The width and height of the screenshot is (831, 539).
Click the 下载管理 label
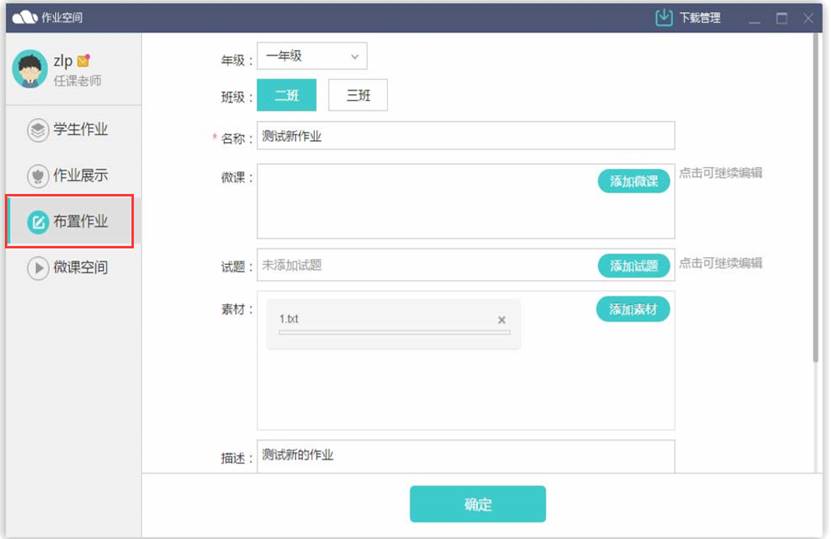(700, 18)
